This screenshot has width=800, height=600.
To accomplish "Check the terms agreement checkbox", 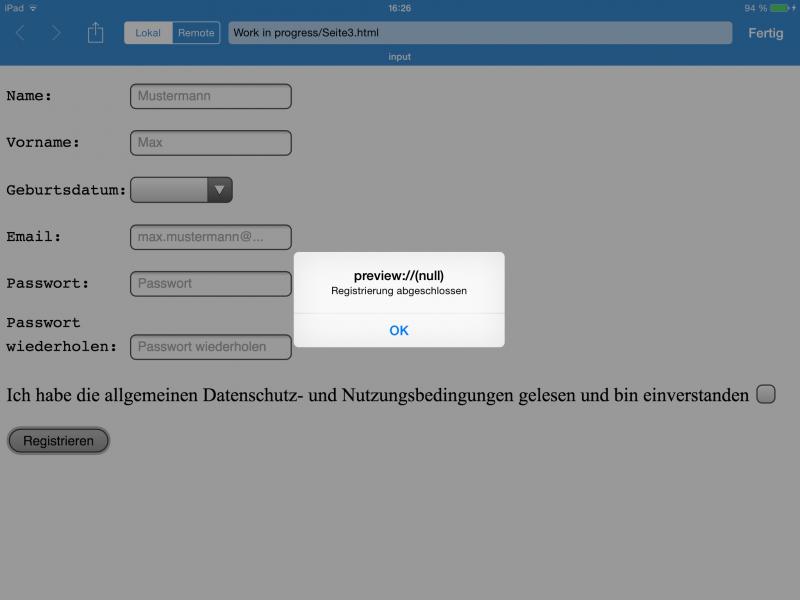I will (x=765, y=394).
